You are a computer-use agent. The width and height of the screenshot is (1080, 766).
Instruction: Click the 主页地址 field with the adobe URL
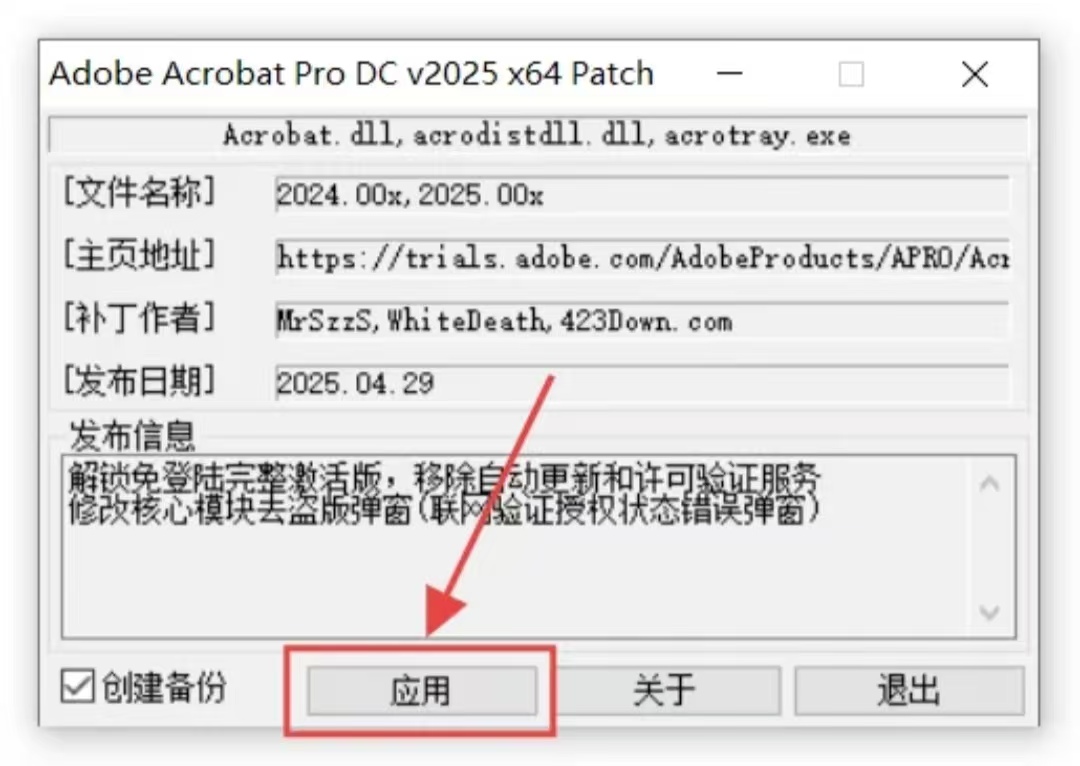point(643,258)
